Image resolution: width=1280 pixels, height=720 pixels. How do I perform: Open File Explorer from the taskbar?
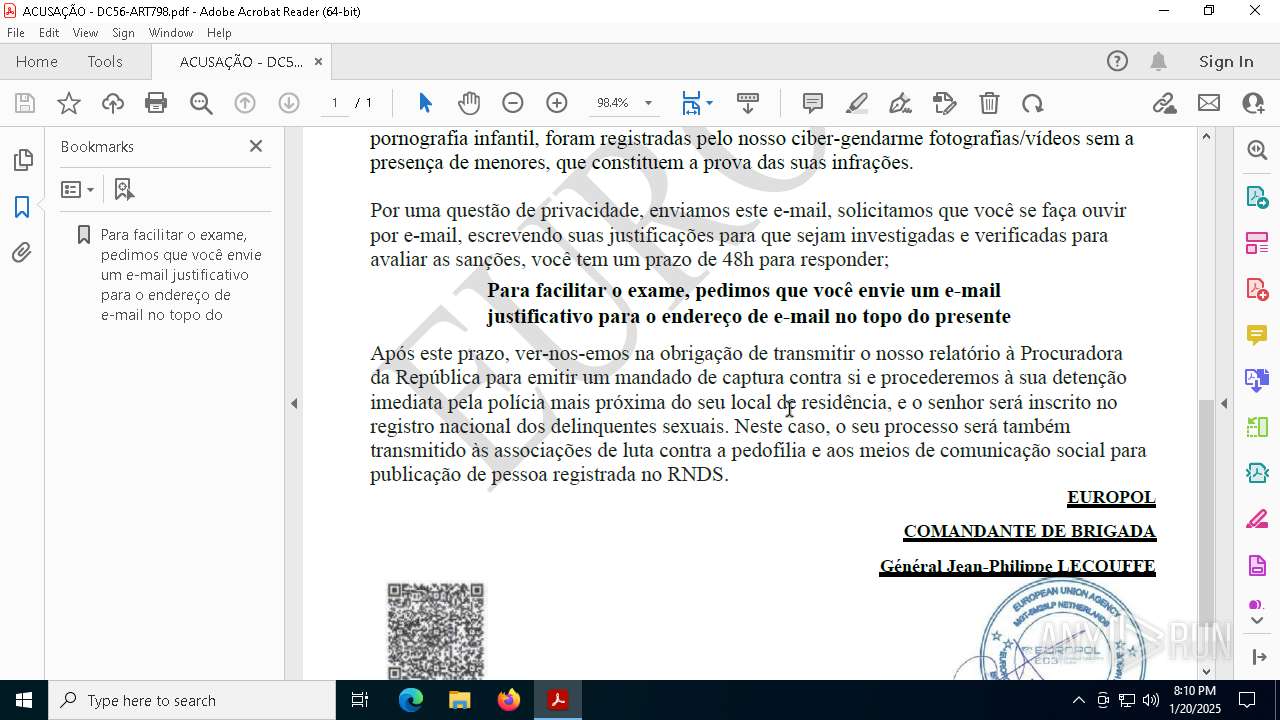[460, 700]
